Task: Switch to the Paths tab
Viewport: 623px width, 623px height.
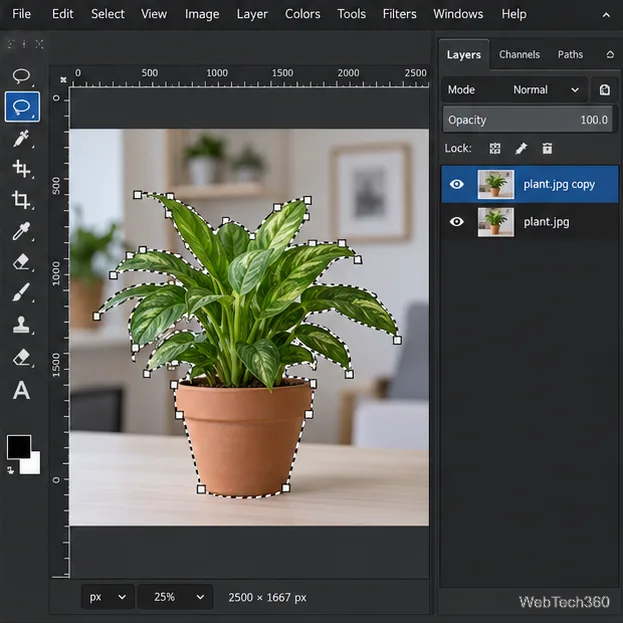Action: click(x=570, y=54)
